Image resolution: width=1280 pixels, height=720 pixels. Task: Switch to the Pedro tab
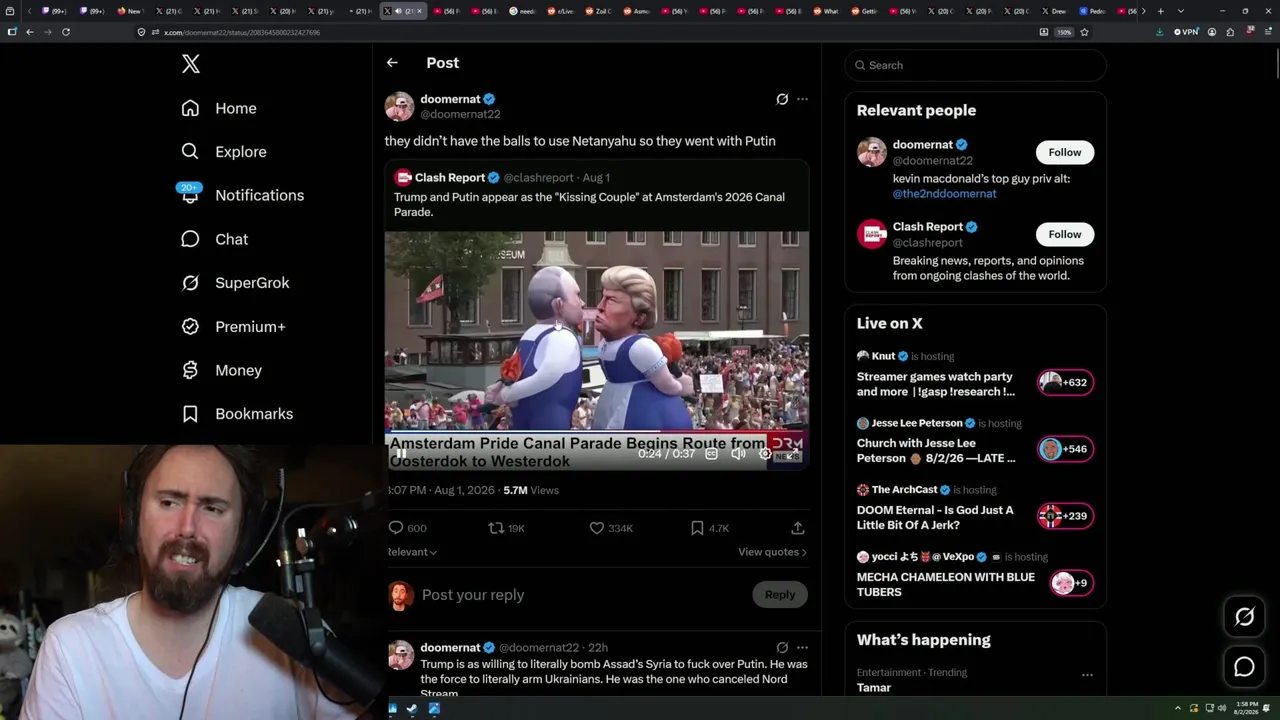pos(1094,11)
